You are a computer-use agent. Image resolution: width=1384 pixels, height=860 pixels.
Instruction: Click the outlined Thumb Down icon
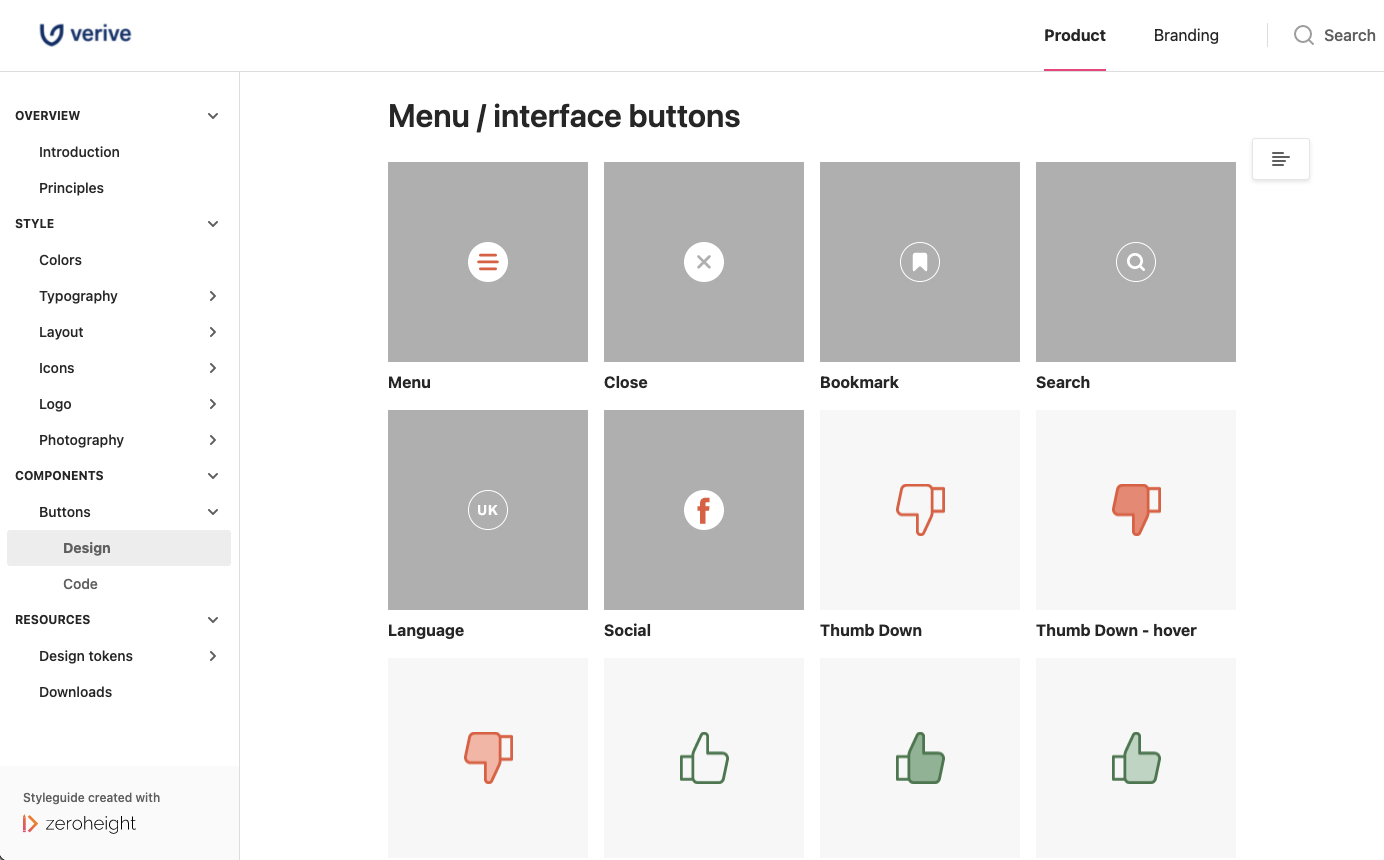click(x=920, y=509)
